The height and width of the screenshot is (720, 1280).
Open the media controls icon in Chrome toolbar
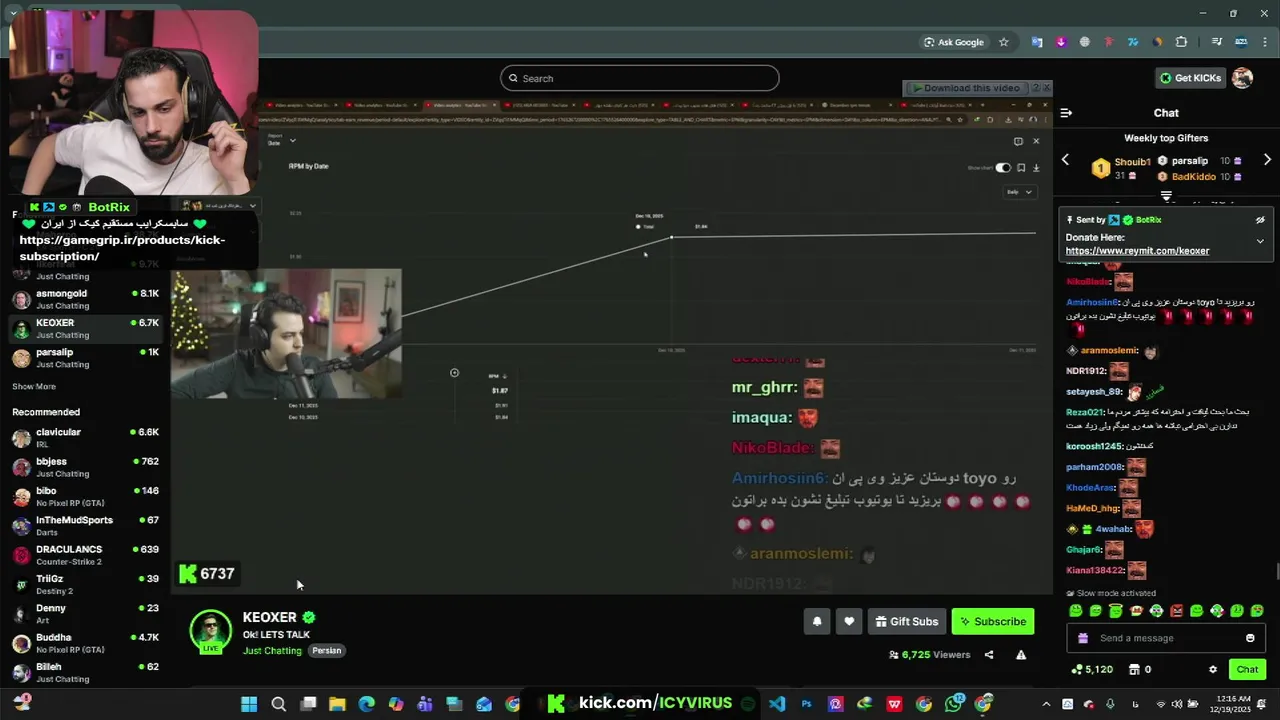(1217, 42)
